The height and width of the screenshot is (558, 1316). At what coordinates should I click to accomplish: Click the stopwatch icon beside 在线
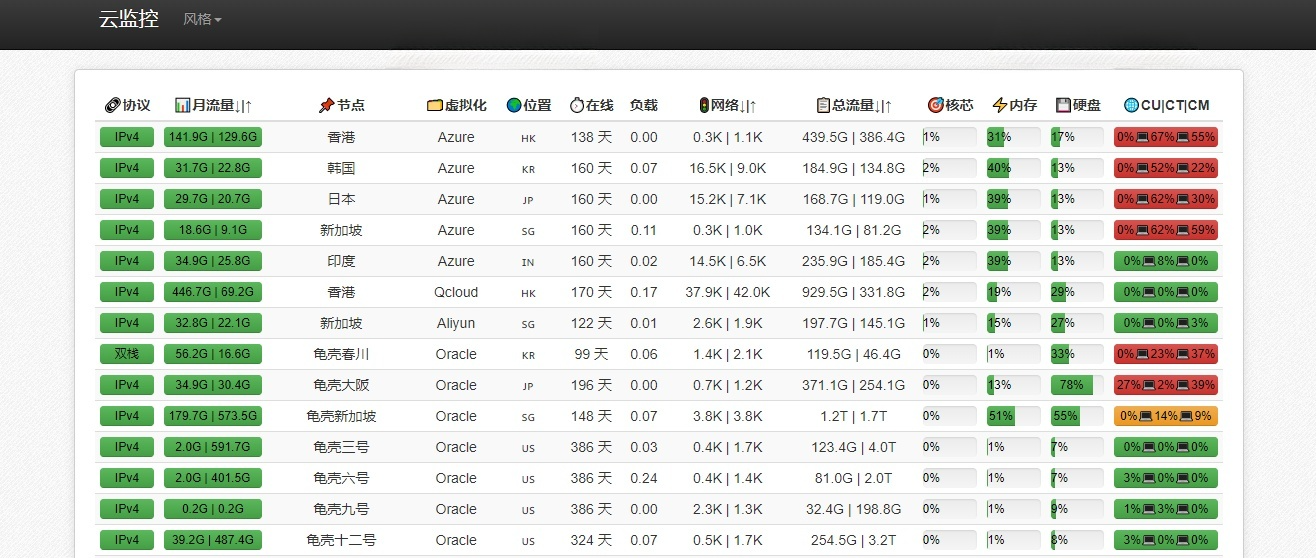(576, 105)
